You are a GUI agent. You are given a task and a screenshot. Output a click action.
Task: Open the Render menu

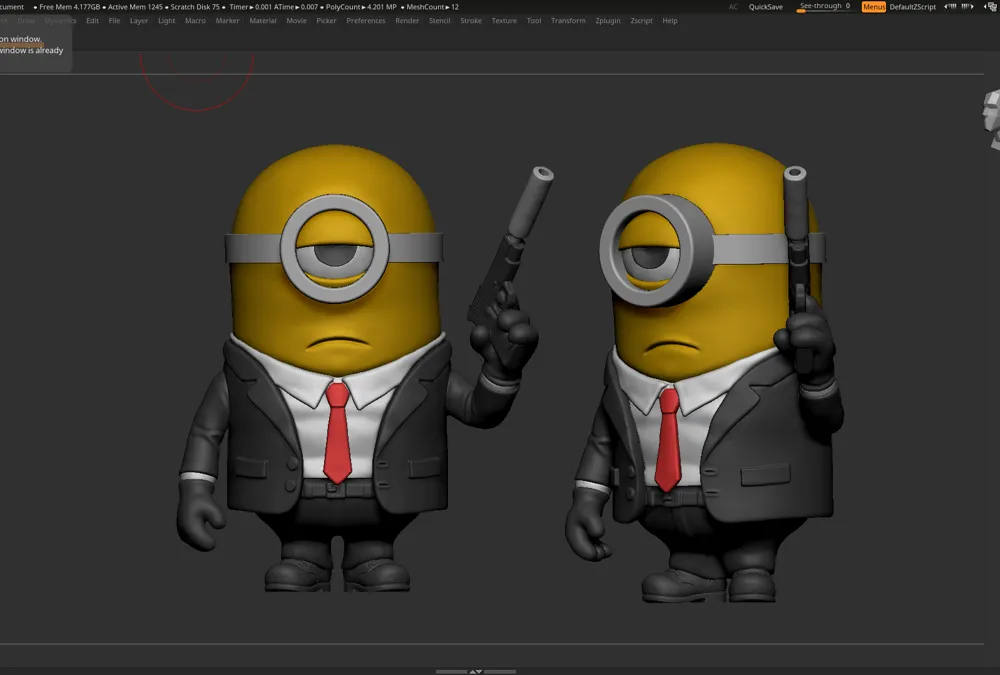[x=407, y=20]
